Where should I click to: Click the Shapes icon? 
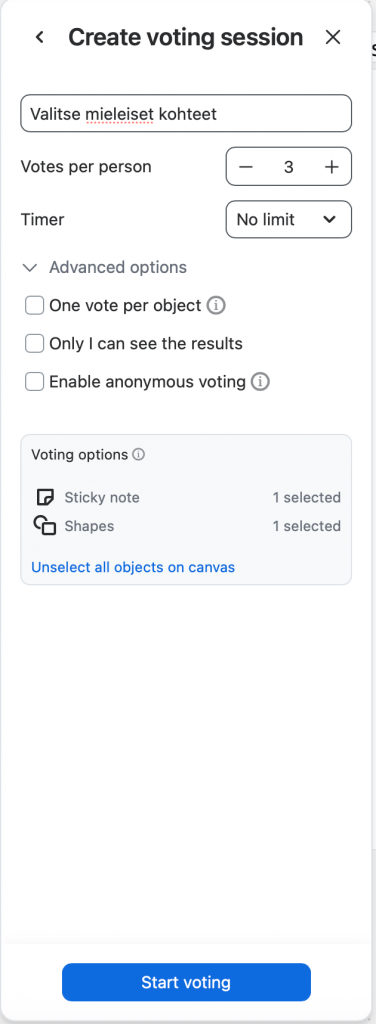45,526
